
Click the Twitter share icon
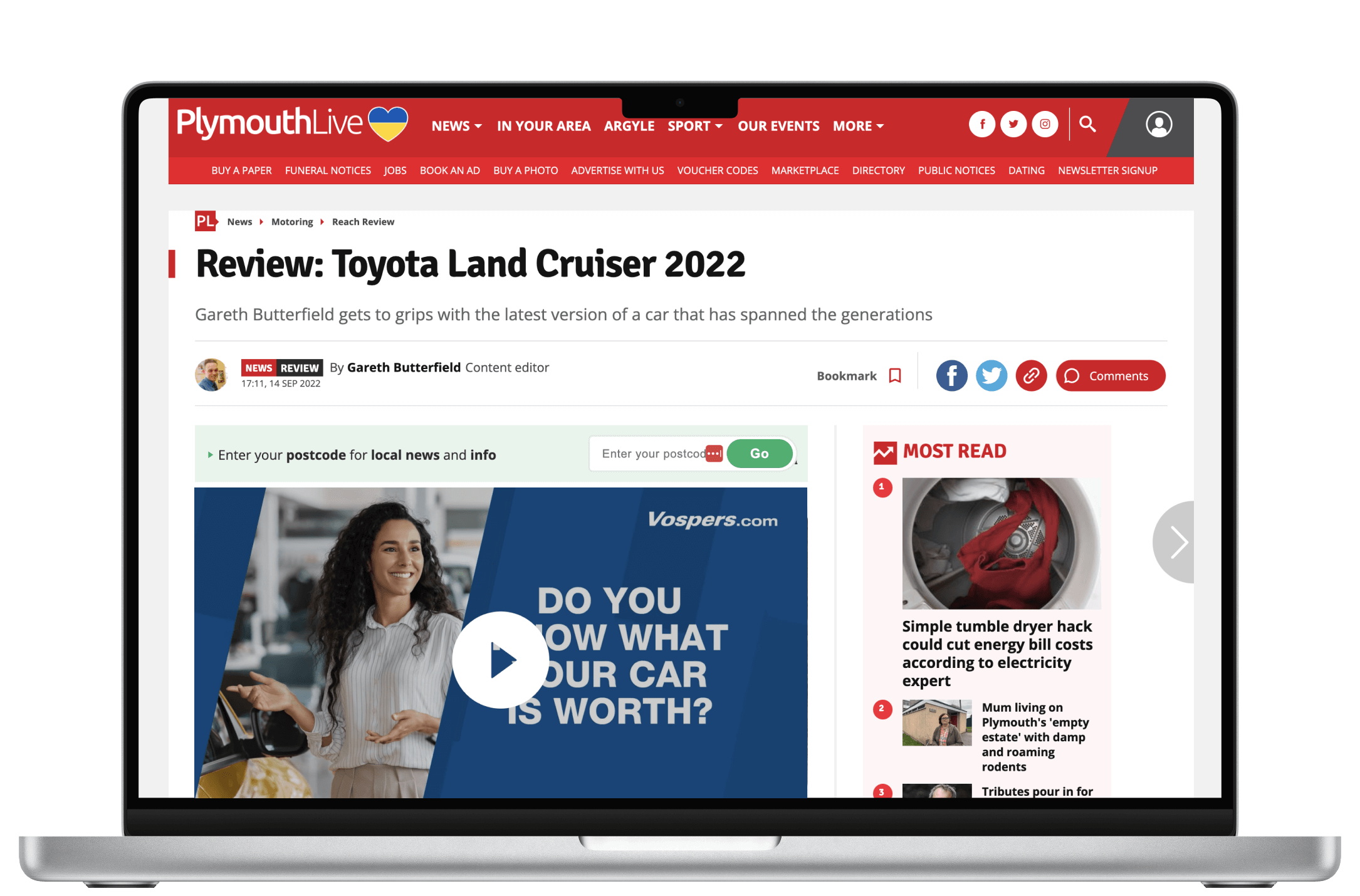coord(990,375)
